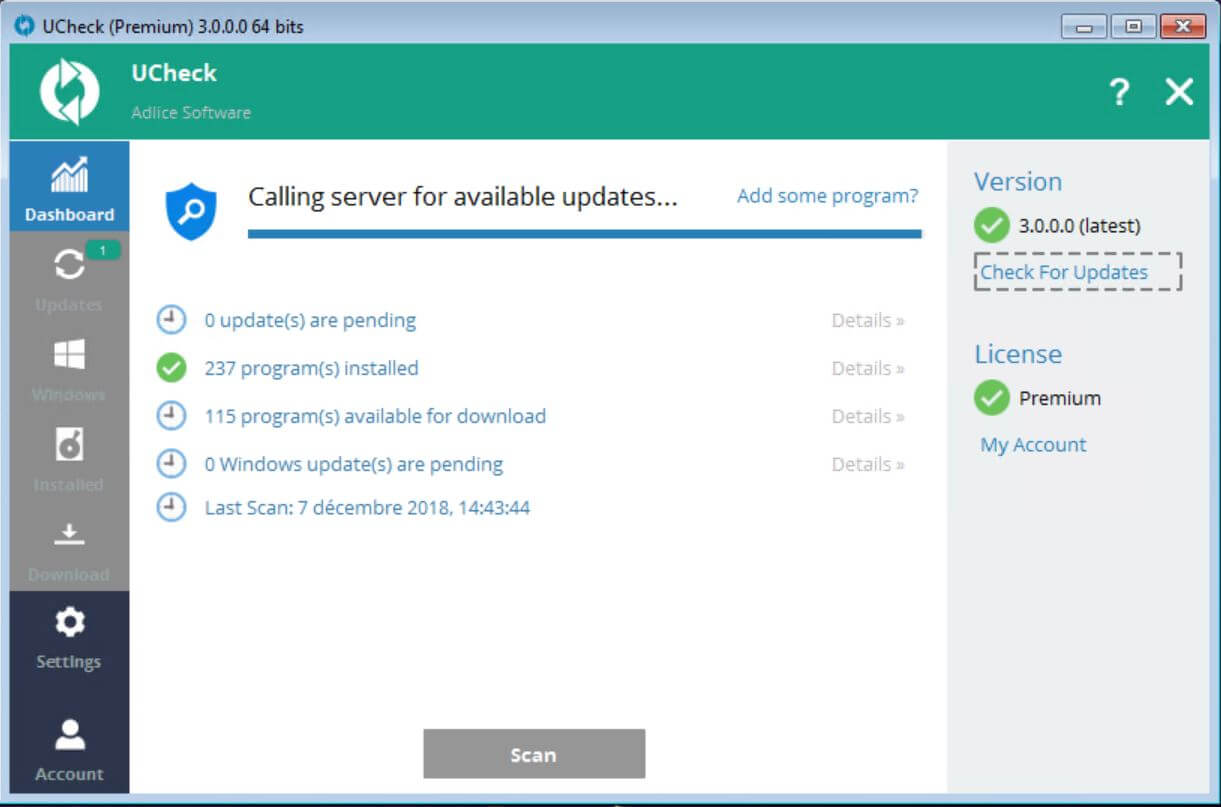Open the Download section from the sidebar

tap(68, 547)
